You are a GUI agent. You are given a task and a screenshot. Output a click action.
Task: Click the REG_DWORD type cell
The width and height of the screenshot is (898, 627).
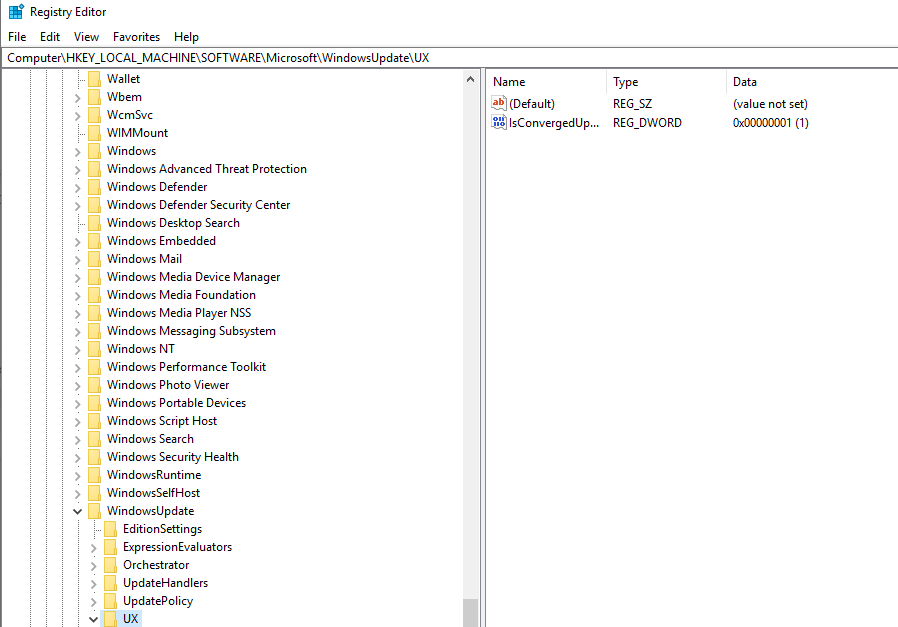[647, 123]
